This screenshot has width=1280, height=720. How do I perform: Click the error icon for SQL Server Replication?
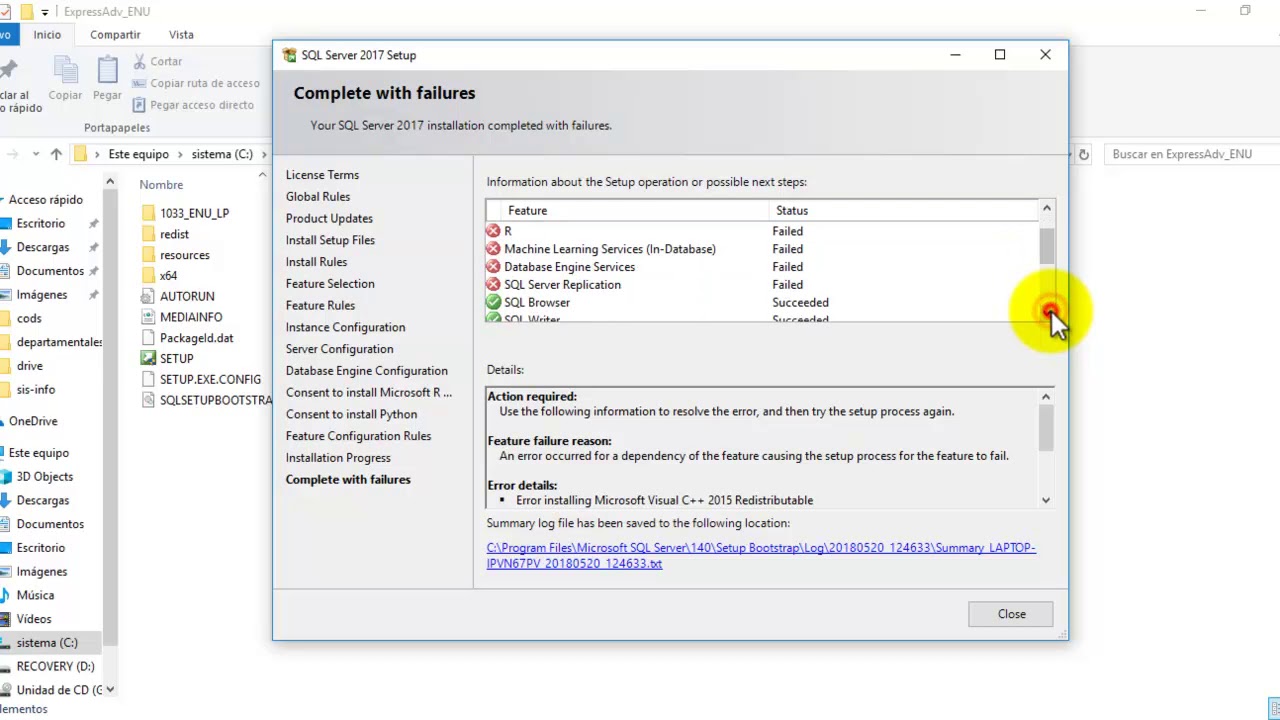click(x=493, y=285)
